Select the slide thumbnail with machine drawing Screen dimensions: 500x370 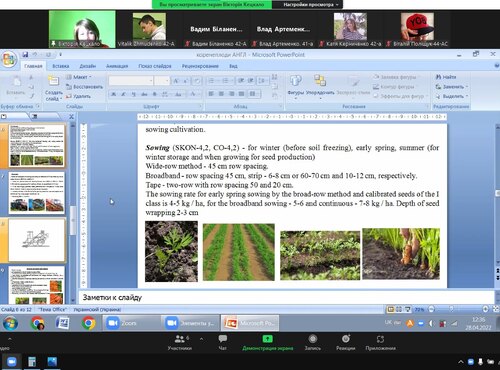36,240
